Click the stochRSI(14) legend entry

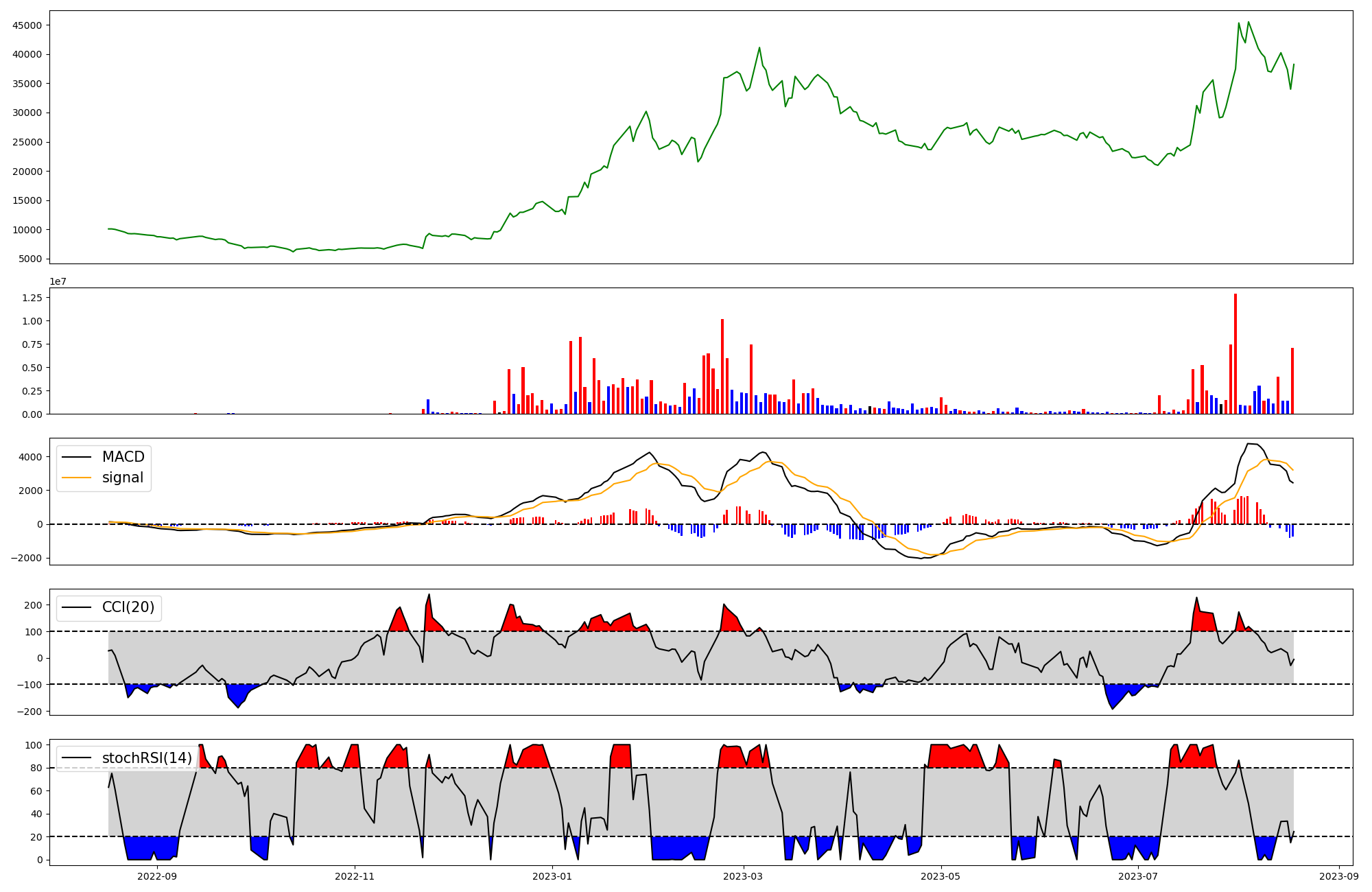[x=147, y=758]
